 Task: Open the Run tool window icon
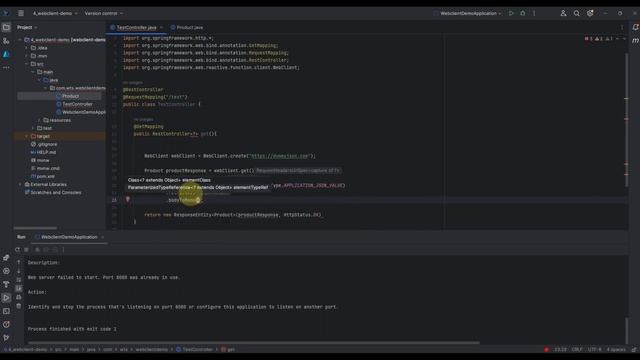pos(6,298)
